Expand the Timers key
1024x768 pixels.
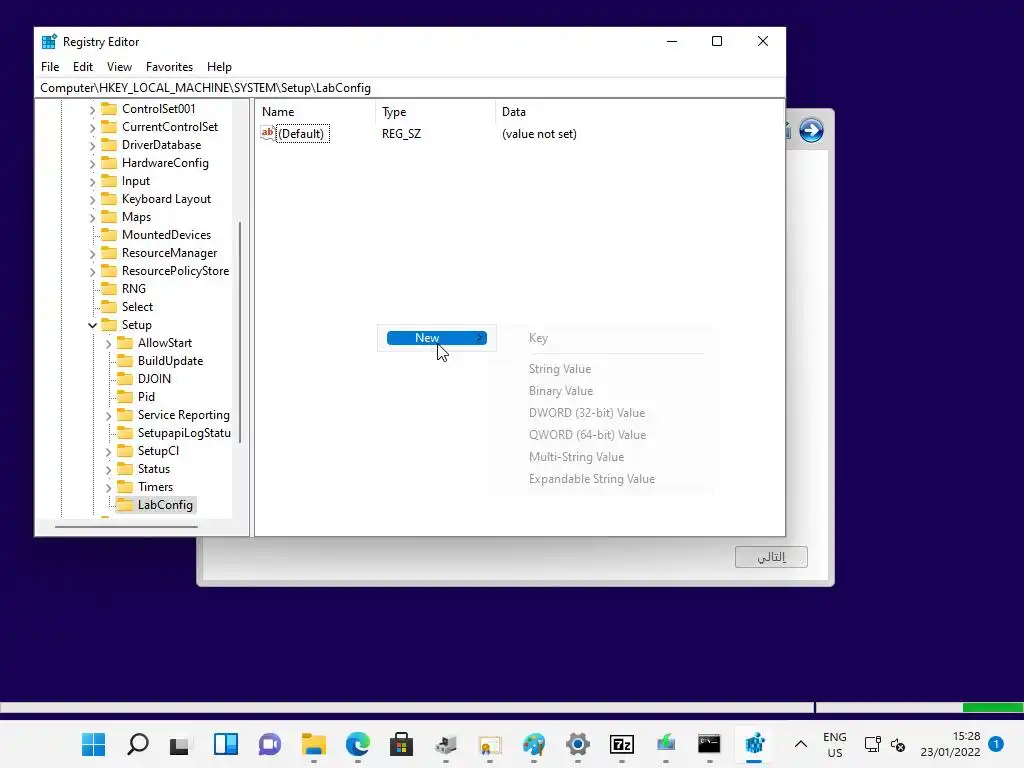click(108, 488)
